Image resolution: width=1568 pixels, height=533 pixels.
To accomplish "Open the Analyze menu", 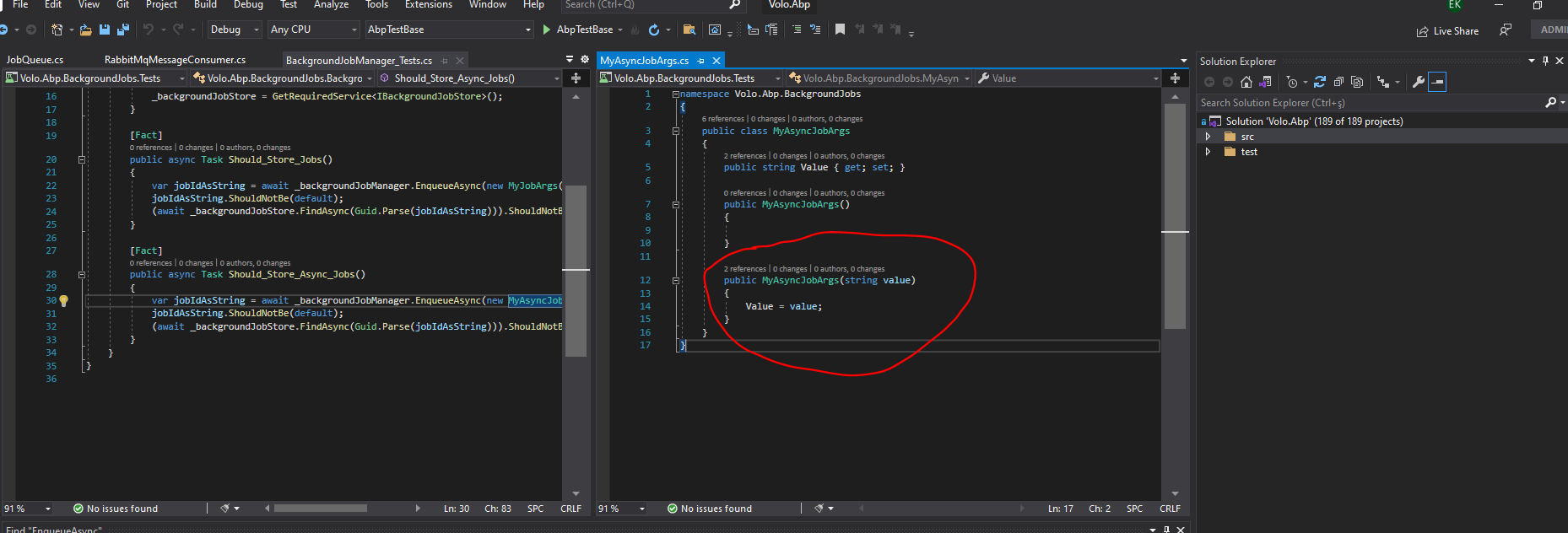I will click(331, 5).
